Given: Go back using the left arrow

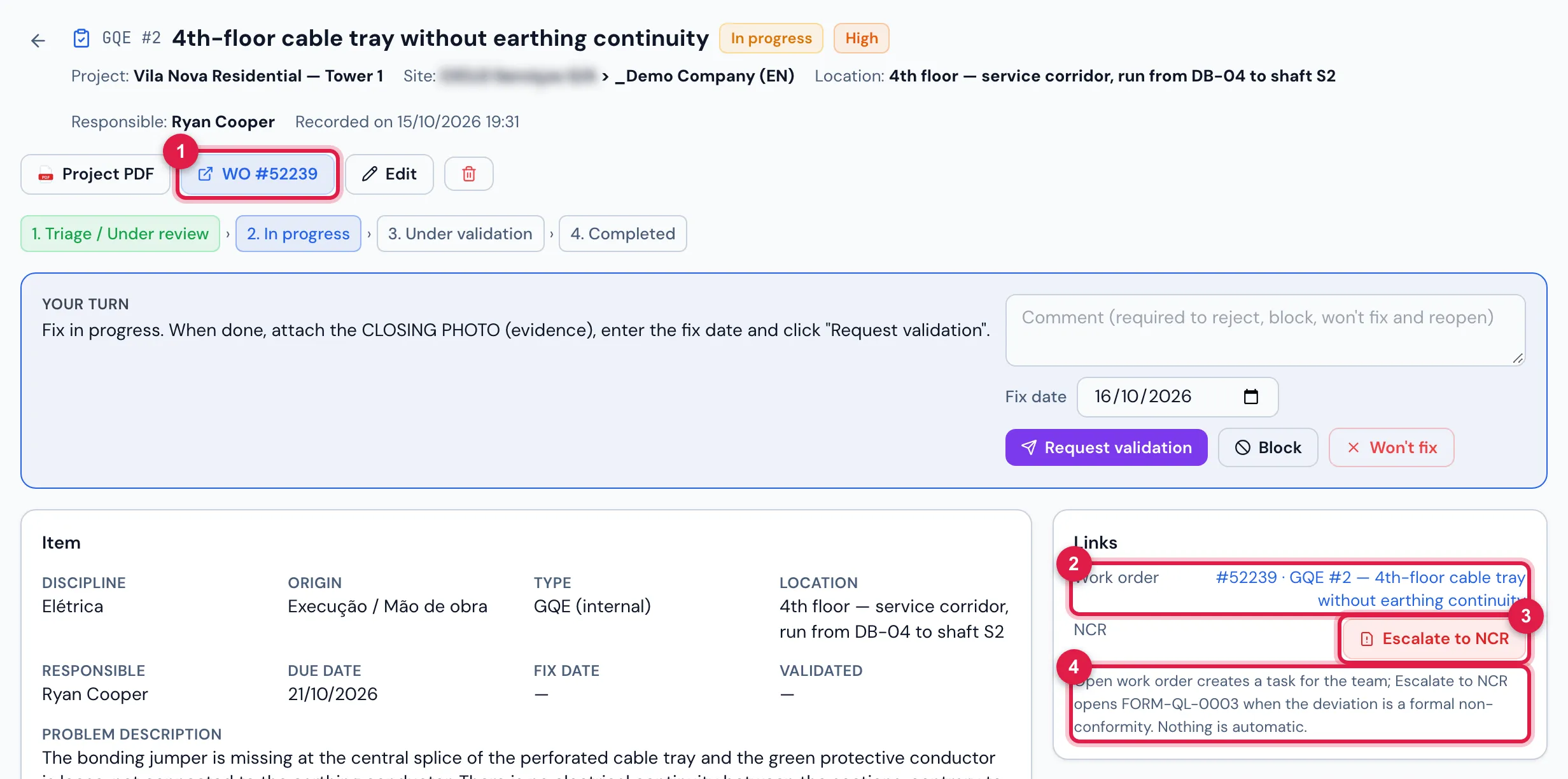Looking at the screenshot, I should point(38,41).
